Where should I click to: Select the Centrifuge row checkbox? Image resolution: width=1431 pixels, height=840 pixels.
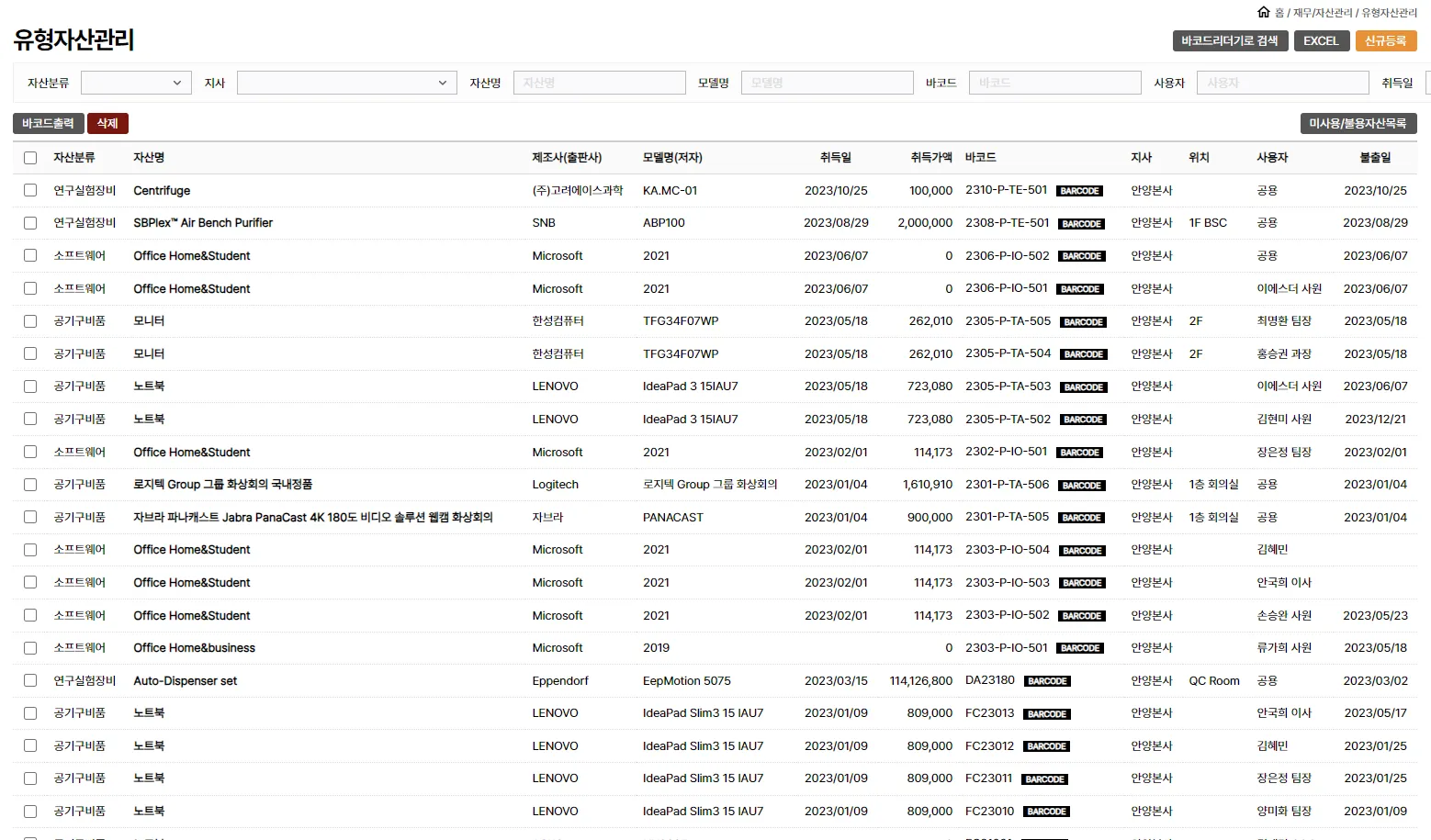tap(30, 190)
